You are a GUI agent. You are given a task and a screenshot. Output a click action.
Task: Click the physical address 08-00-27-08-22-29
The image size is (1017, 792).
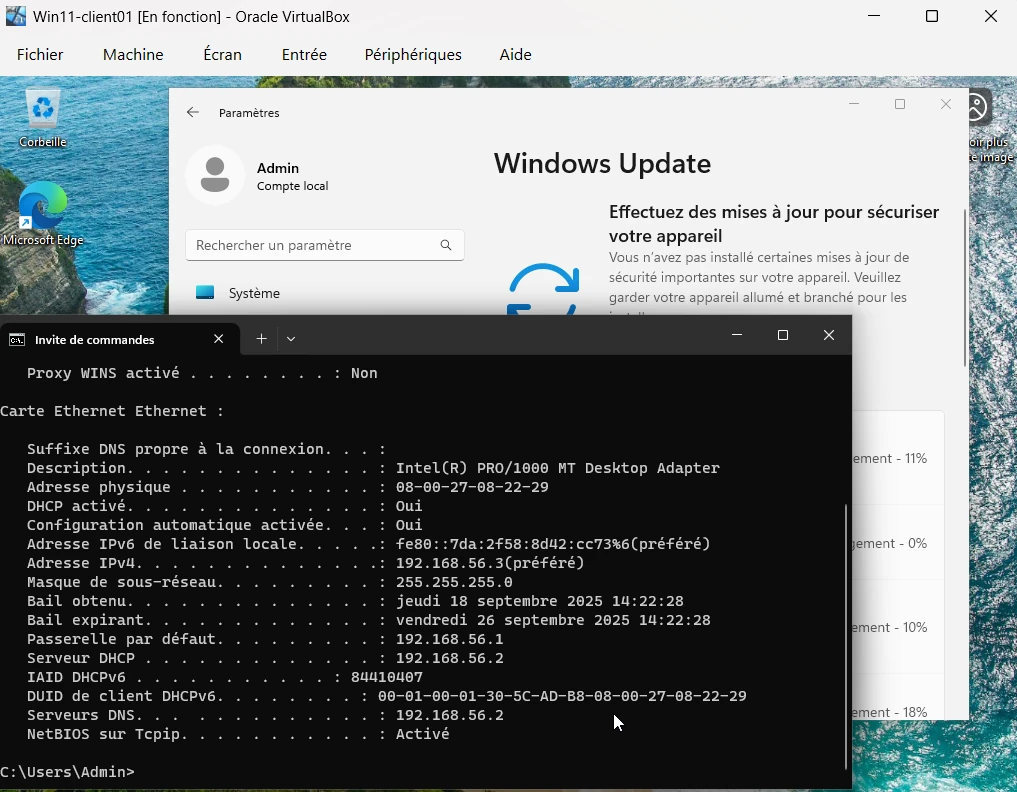[x=472, y=487]
